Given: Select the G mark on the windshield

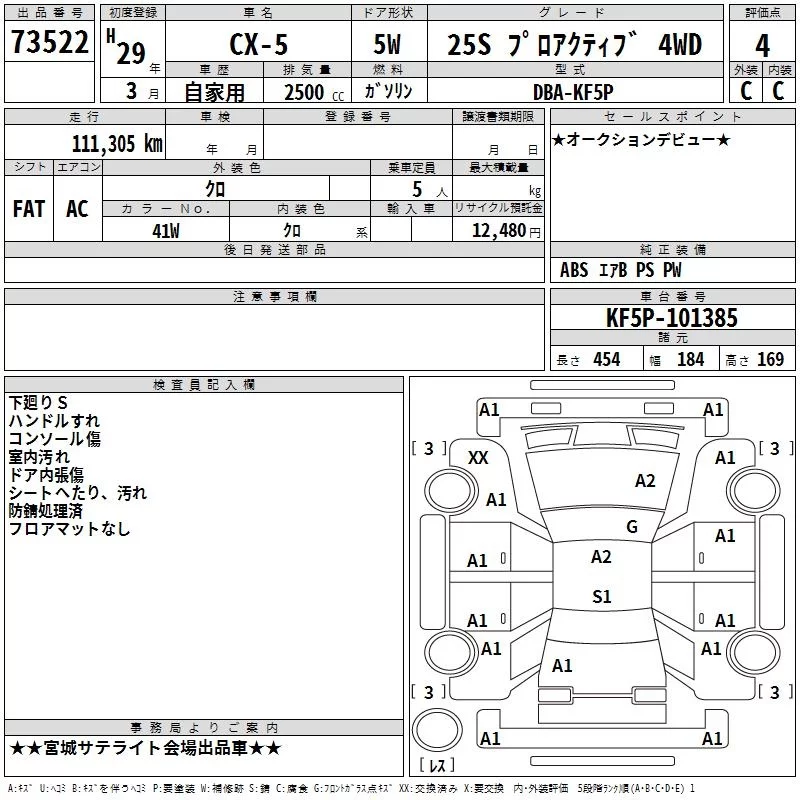Looking at the screenshot, I should pos(632,526).
